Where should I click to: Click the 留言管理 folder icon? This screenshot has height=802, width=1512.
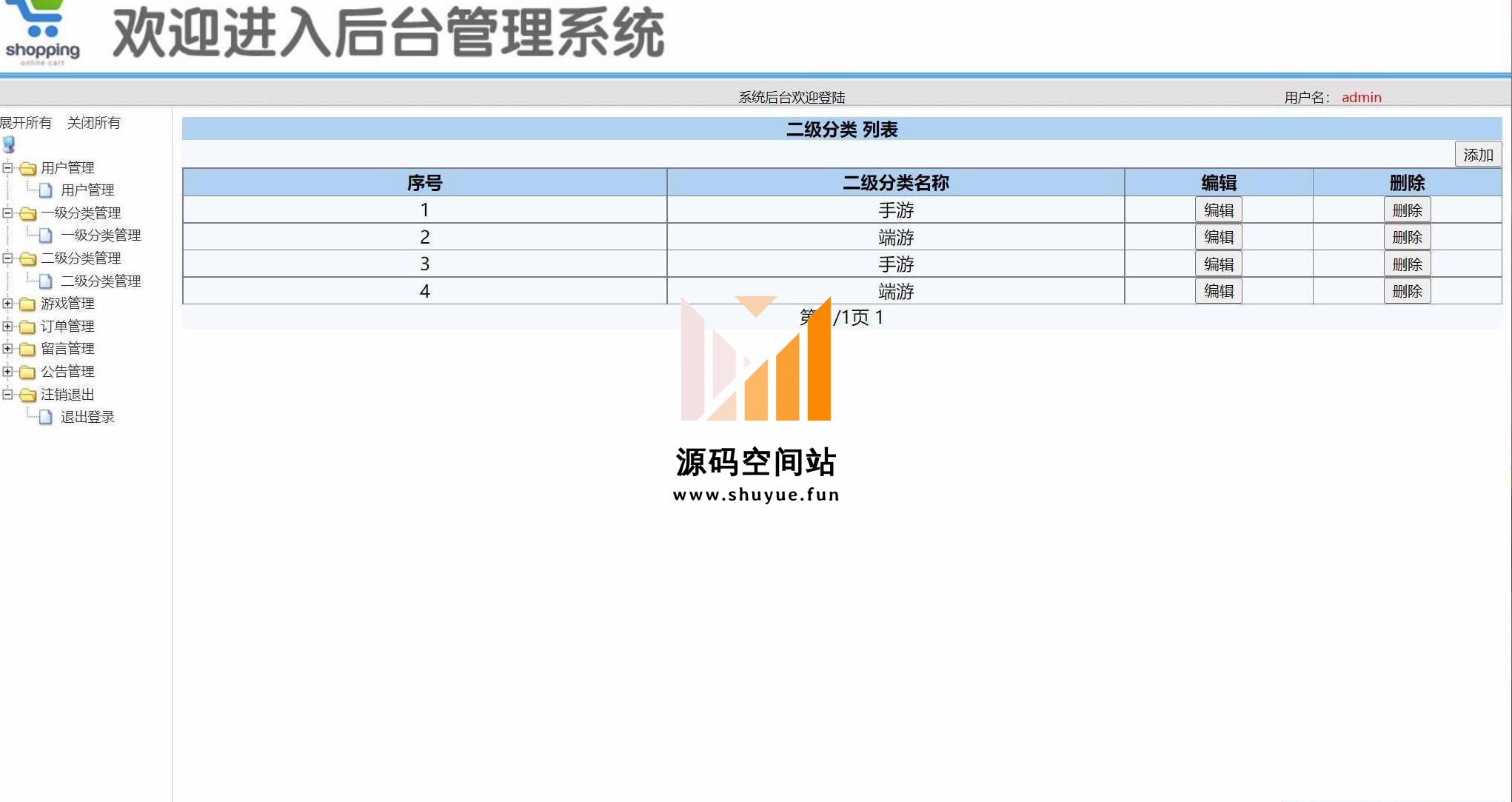point(28,349)
